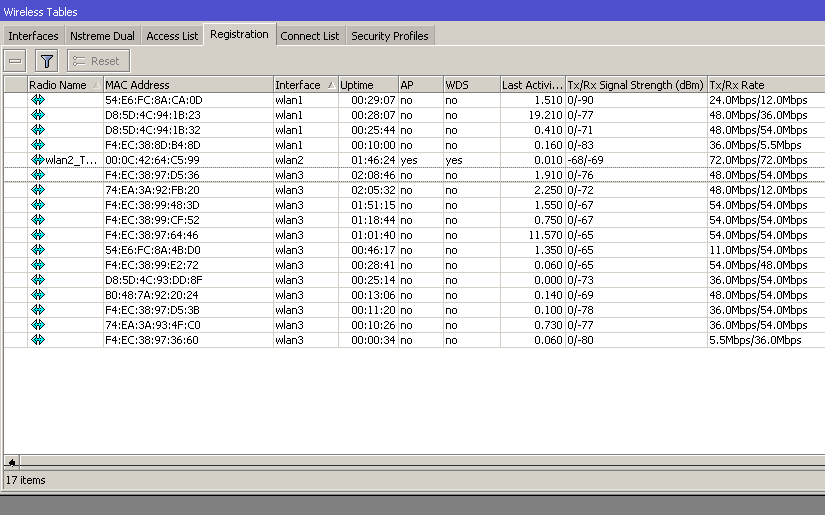Image resolution: width=825 pixels, height=515 pixels.
Task: Click the Wireless Tables title bar
Action: (412, 11)
